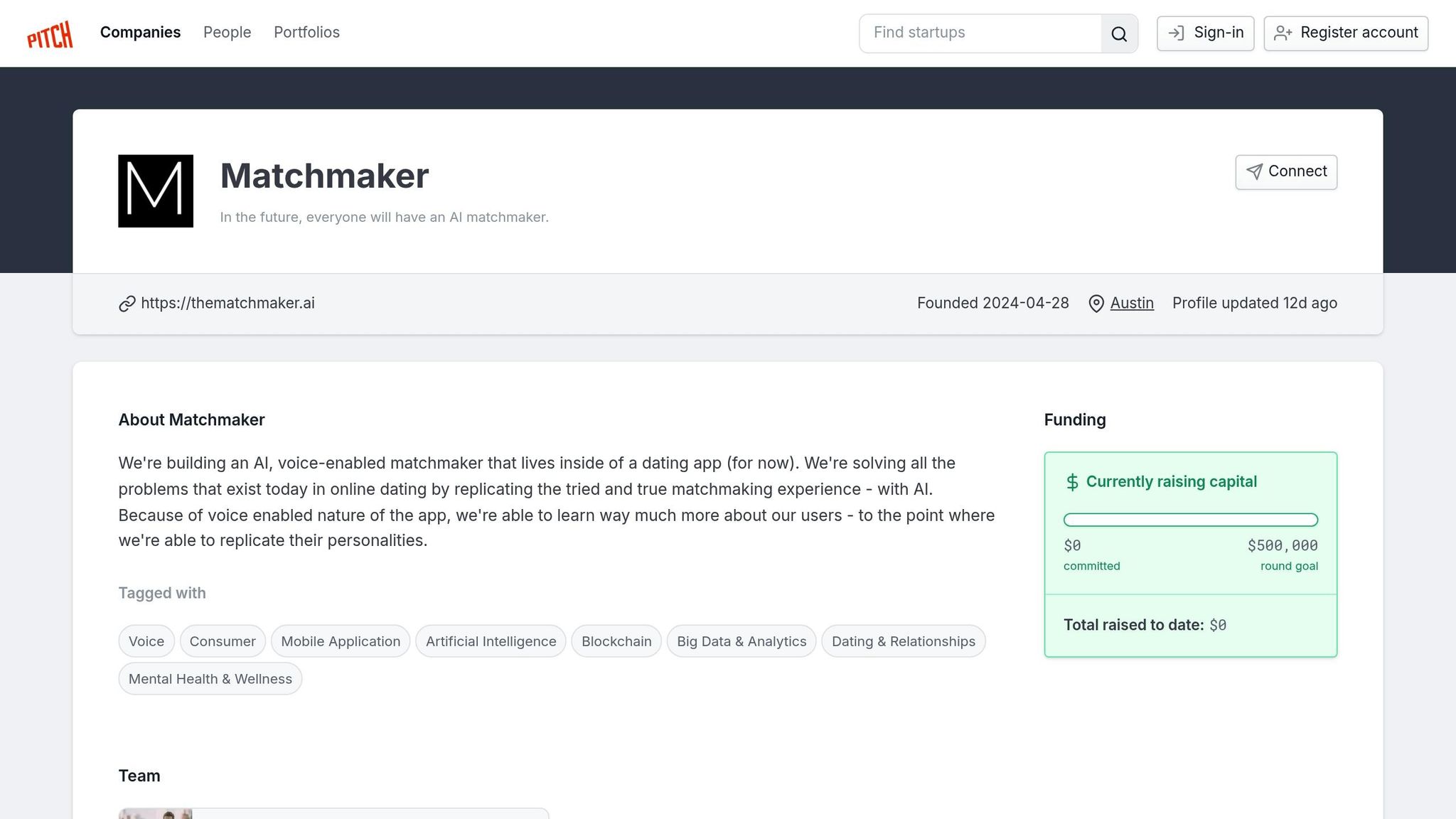The height and width of the screenshot is (819, 1456).
Task: Click the link chain icon beside website URL
Action: click(127, 304)
